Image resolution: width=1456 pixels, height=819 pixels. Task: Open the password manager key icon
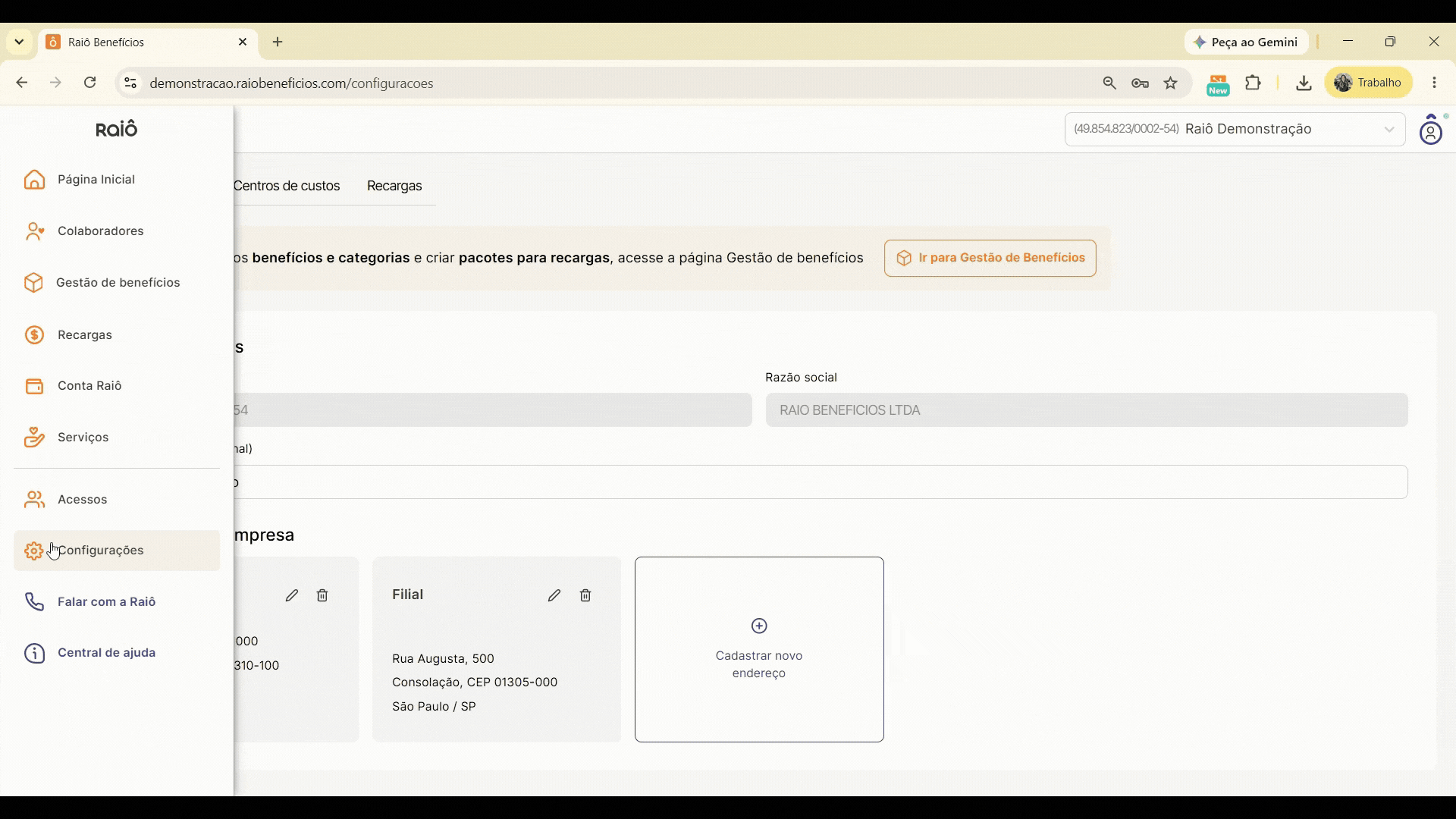1140,83
